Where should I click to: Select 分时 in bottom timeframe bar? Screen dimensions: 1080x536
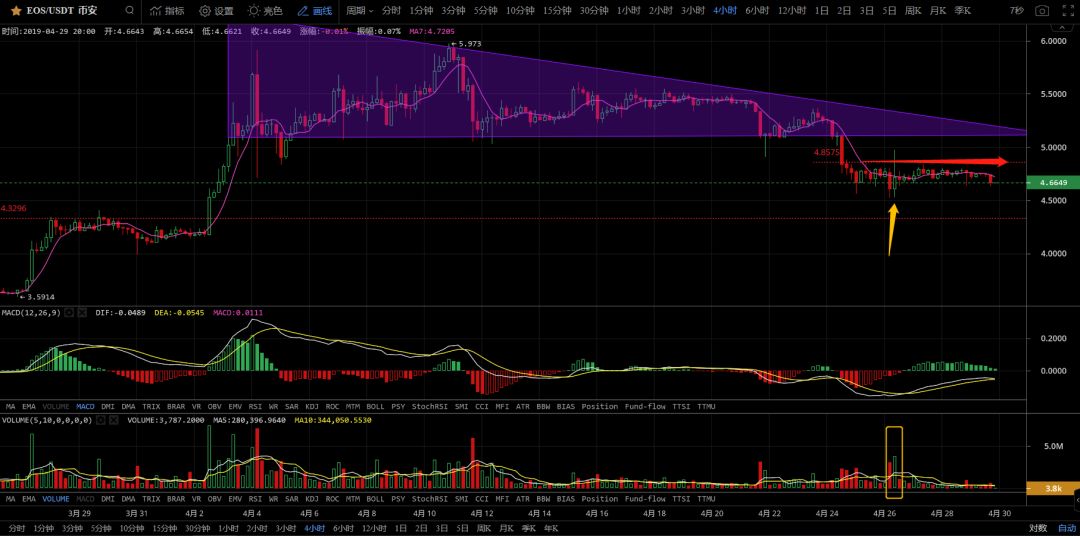click(17, 528)
